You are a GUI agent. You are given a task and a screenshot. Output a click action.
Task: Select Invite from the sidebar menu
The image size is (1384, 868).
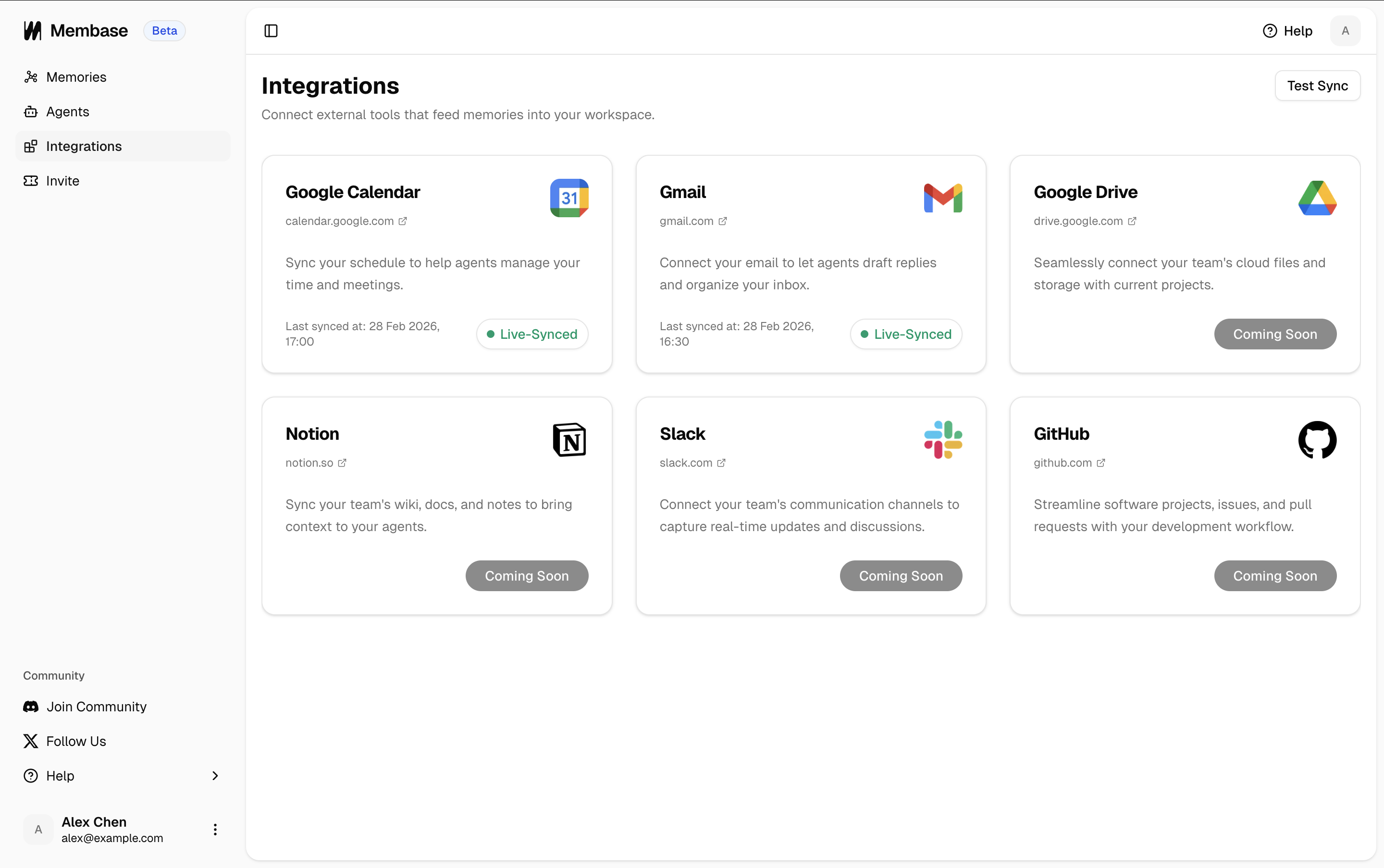click(62, 180)
